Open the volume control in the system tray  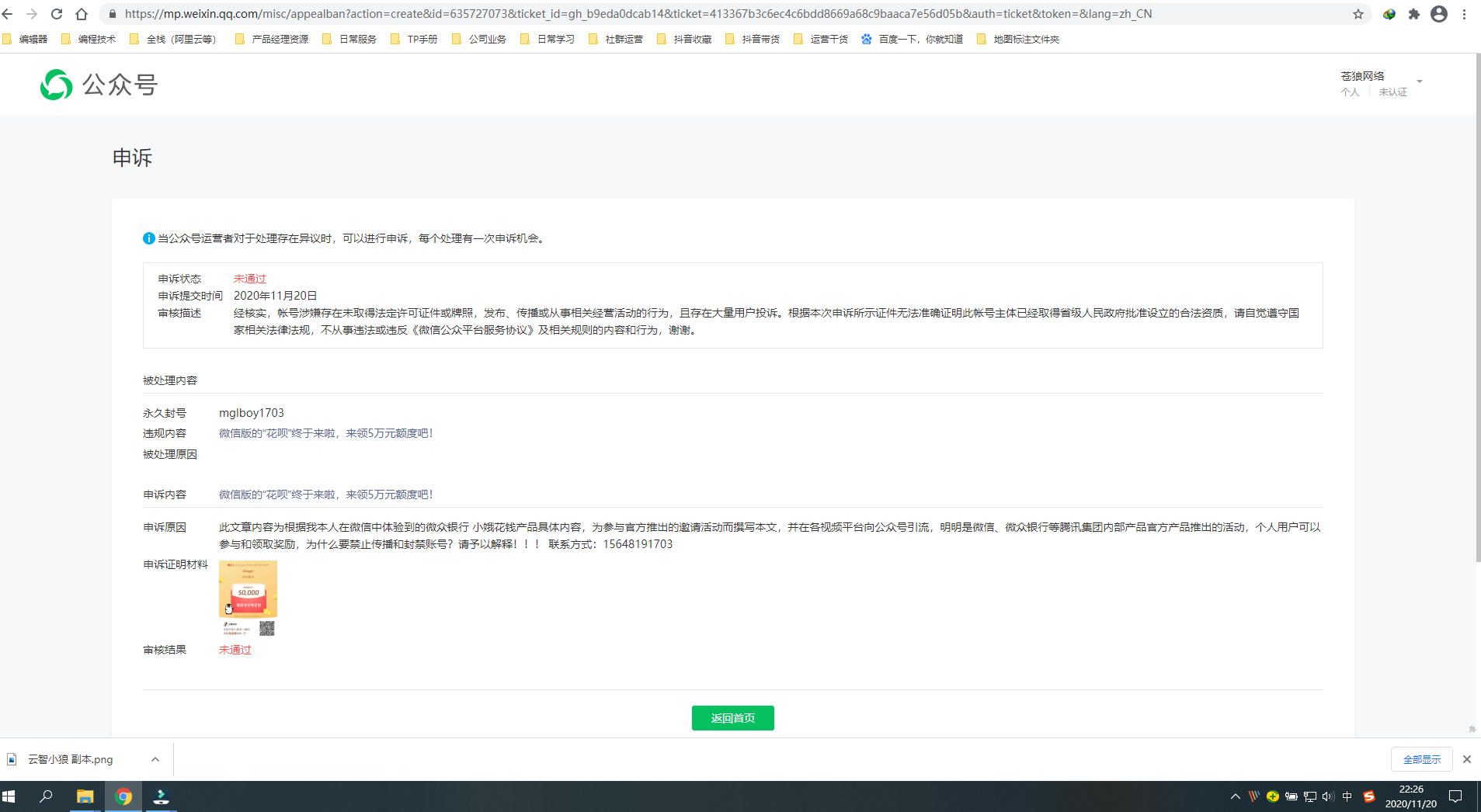[x=1328, y=796]
